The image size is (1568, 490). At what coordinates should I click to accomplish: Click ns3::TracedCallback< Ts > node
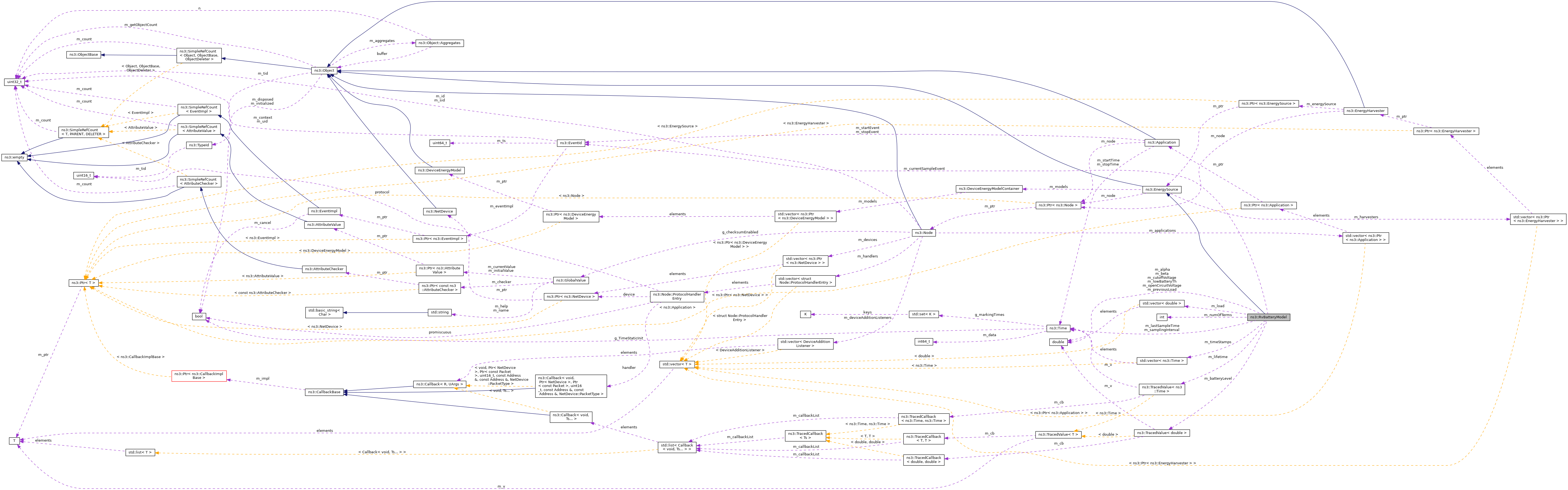coord(805,436)
